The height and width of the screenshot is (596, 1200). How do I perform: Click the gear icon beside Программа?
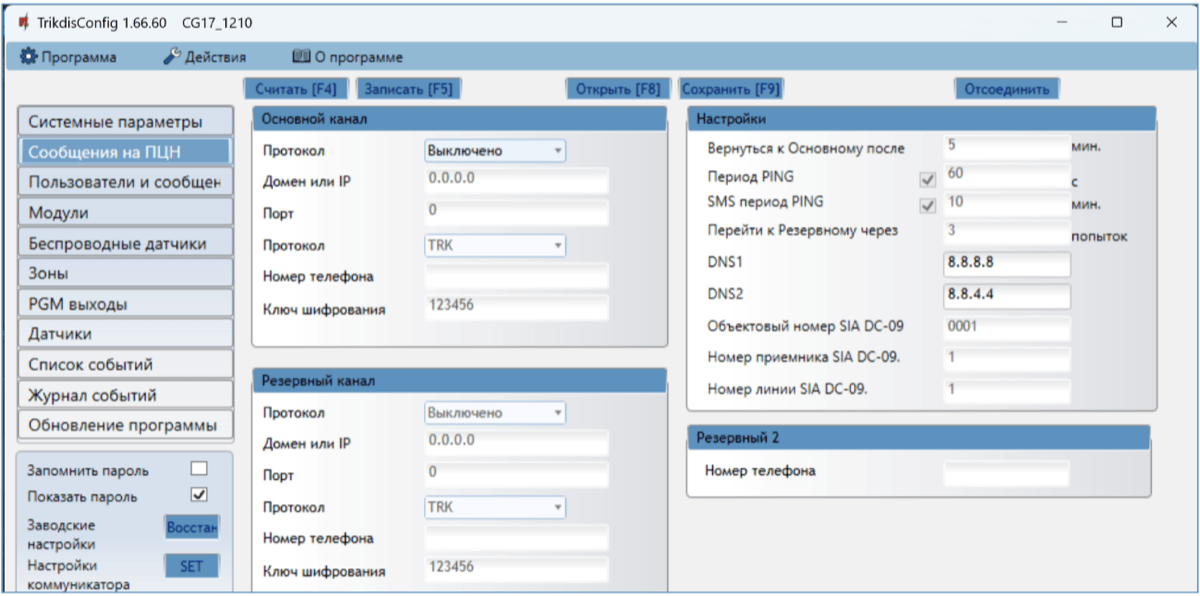tap(28, 57)
